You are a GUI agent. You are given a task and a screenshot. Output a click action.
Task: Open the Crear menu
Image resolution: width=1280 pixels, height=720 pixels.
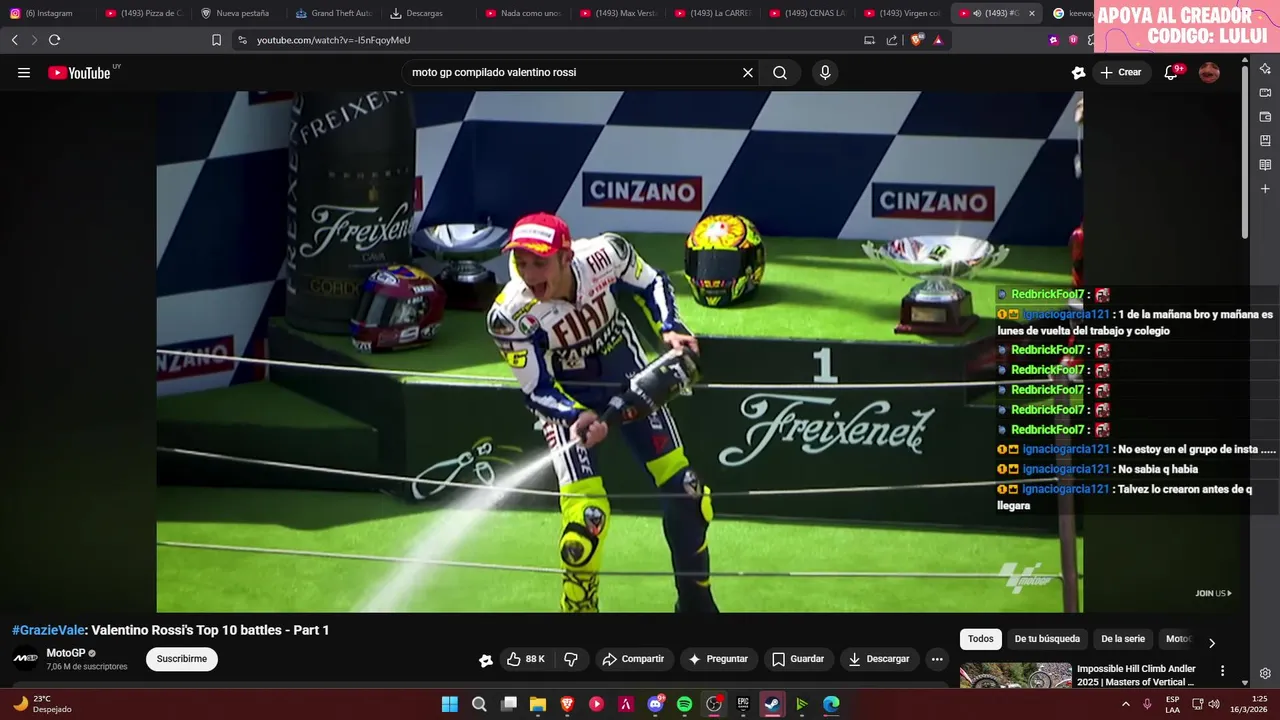pos(1121,72)
